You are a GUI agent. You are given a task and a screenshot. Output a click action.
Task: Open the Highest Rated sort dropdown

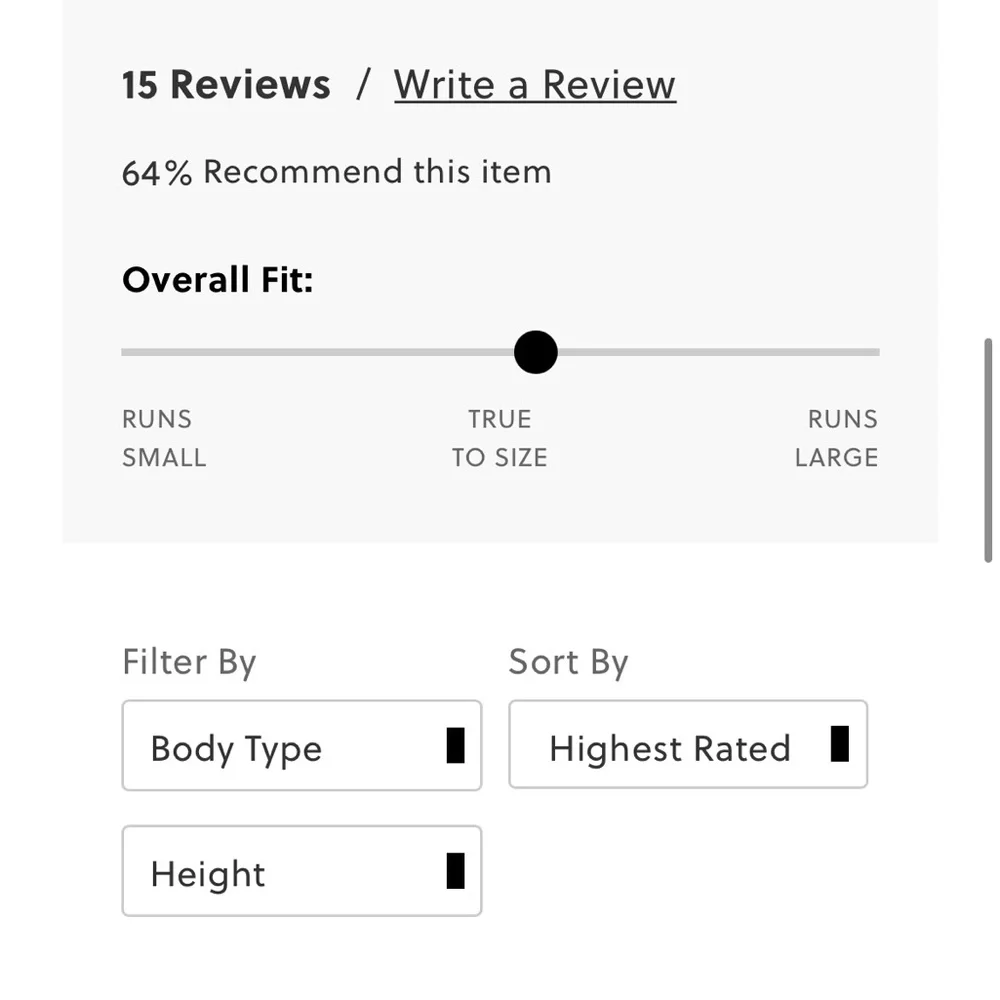(688, 744)
